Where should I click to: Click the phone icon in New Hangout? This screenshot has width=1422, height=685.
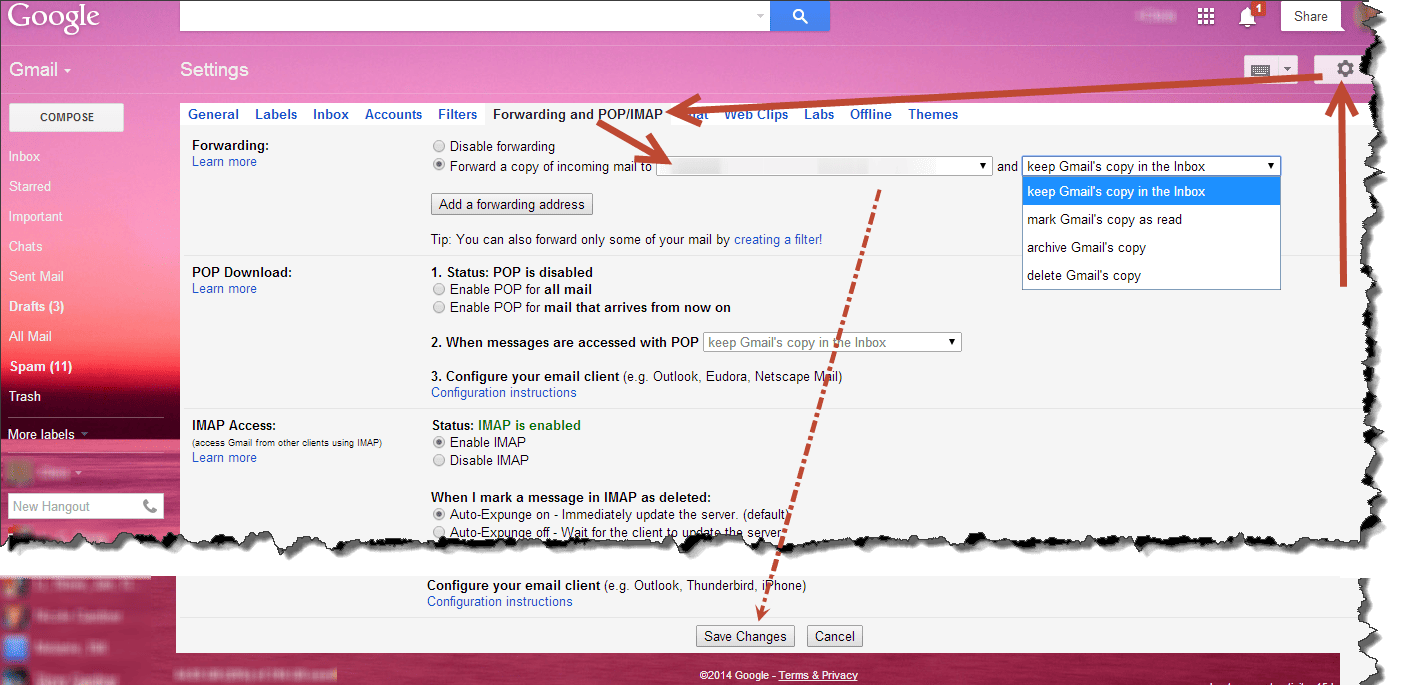[150, 506]
